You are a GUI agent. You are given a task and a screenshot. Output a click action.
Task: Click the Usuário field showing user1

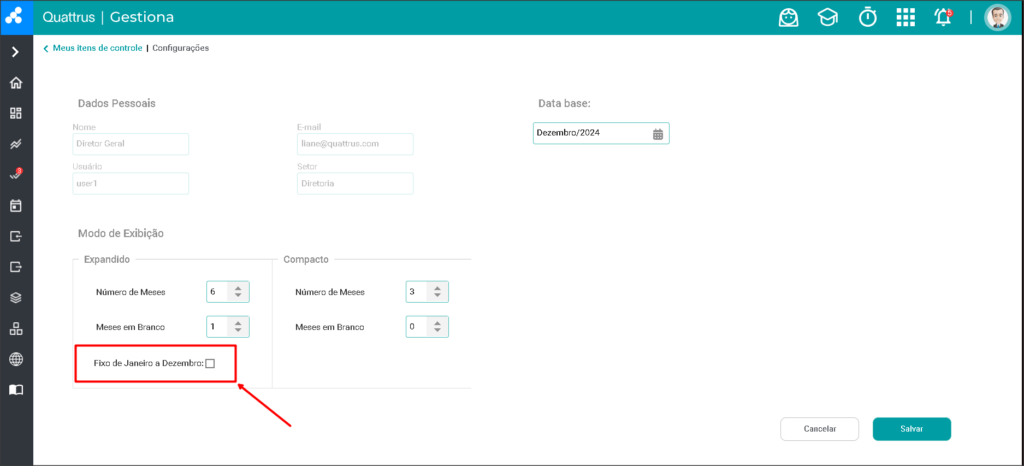(x=131, y=183)
